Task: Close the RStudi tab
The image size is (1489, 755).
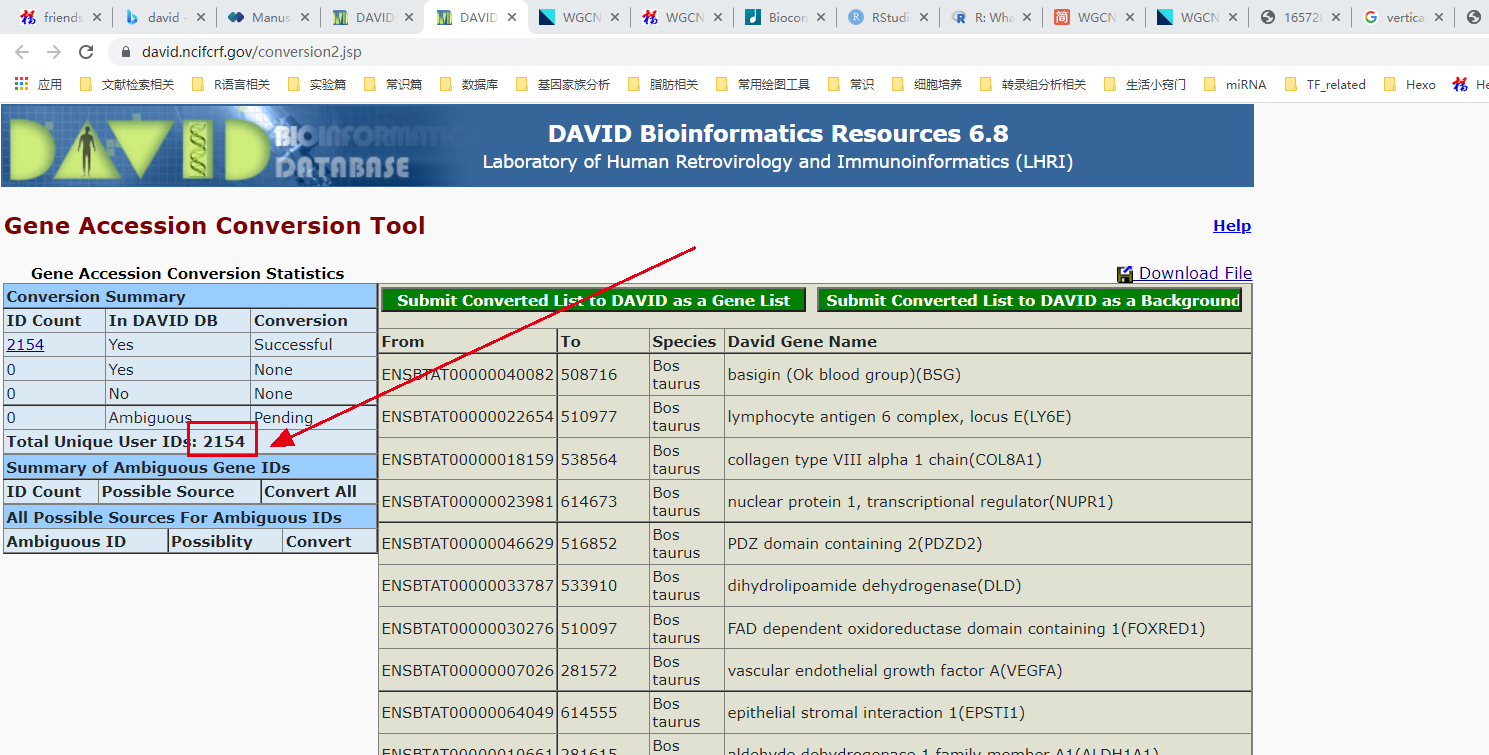Action: (923, 17)
